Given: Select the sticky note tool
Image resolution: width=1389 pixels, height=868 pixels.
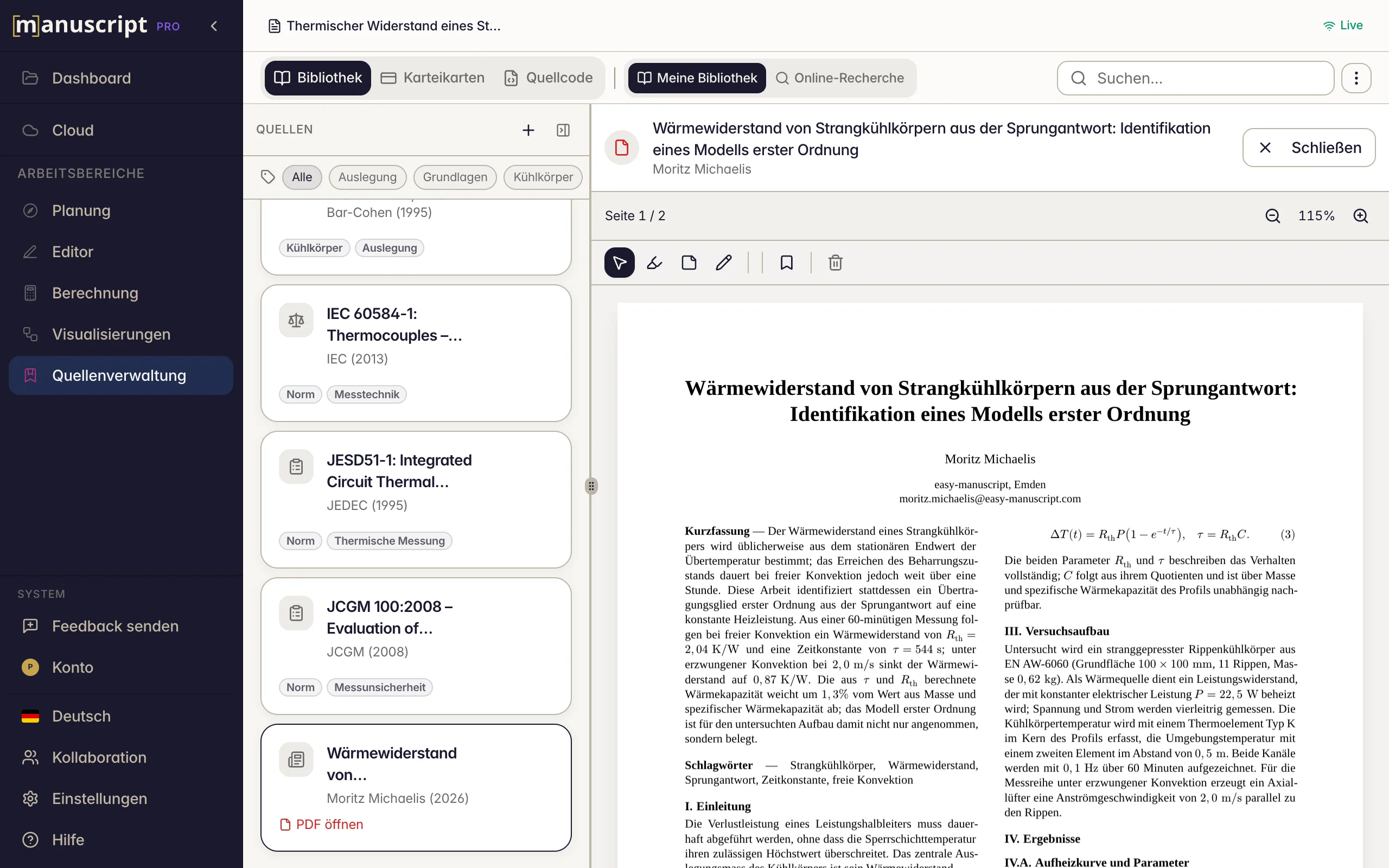Looking at the screenshot, I should pos(689,263).
